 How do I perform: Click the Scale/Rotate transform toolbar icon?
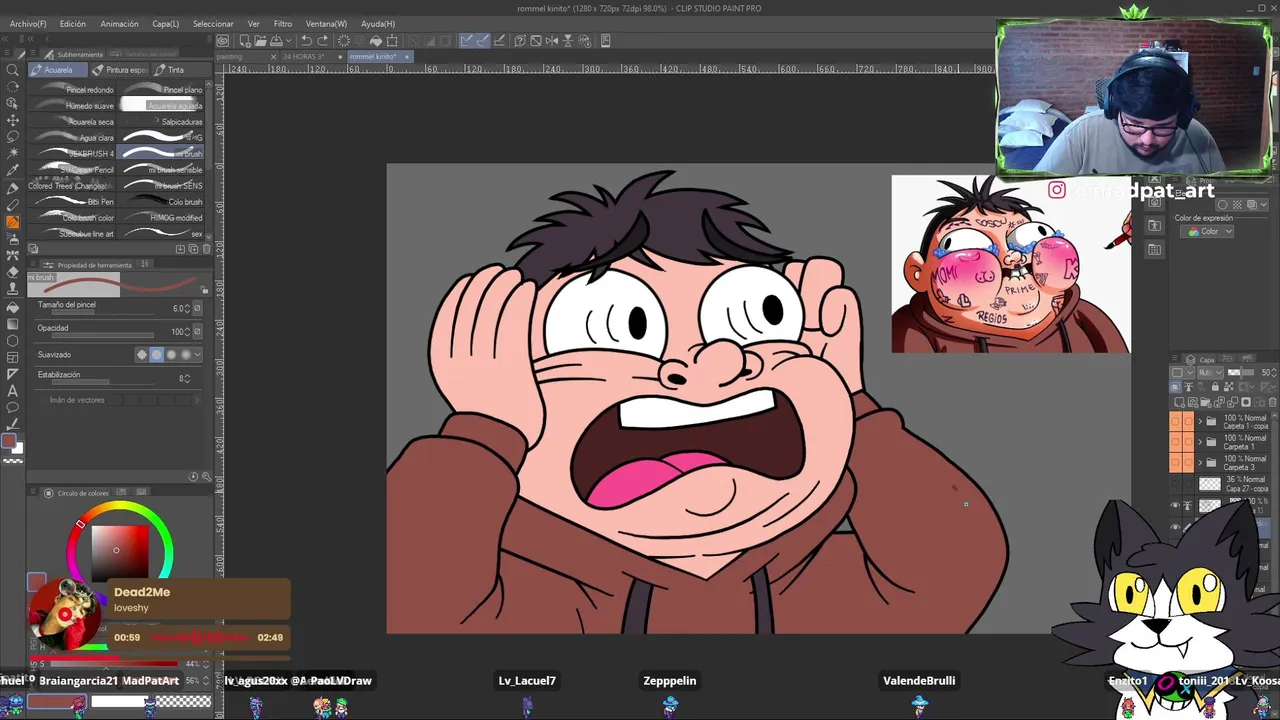pyautogui.click(x=392, y=41)
